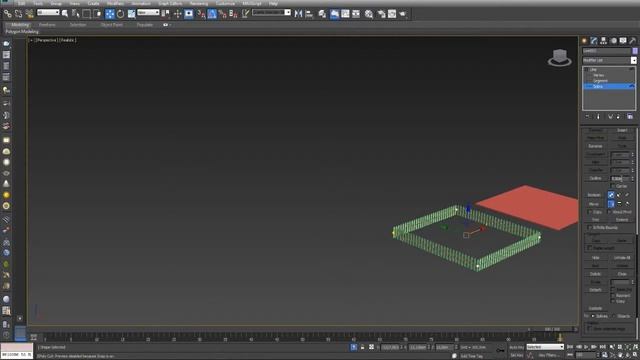Open the Graph Editors menu
This screenshot has height=360, width=640.
(171, 3)
